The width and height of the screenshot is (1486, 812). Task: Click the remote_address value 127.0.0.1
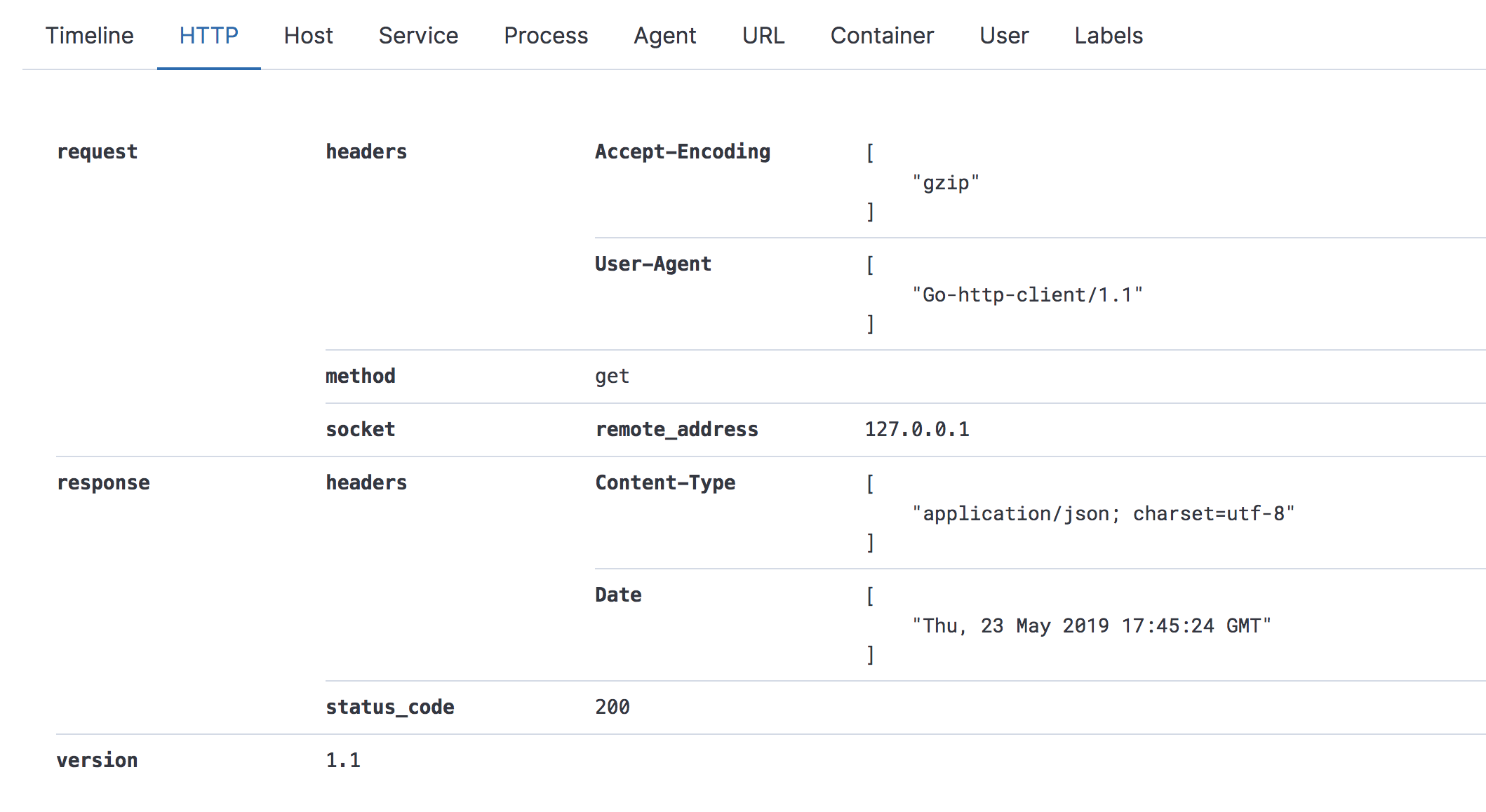(918, 428)
